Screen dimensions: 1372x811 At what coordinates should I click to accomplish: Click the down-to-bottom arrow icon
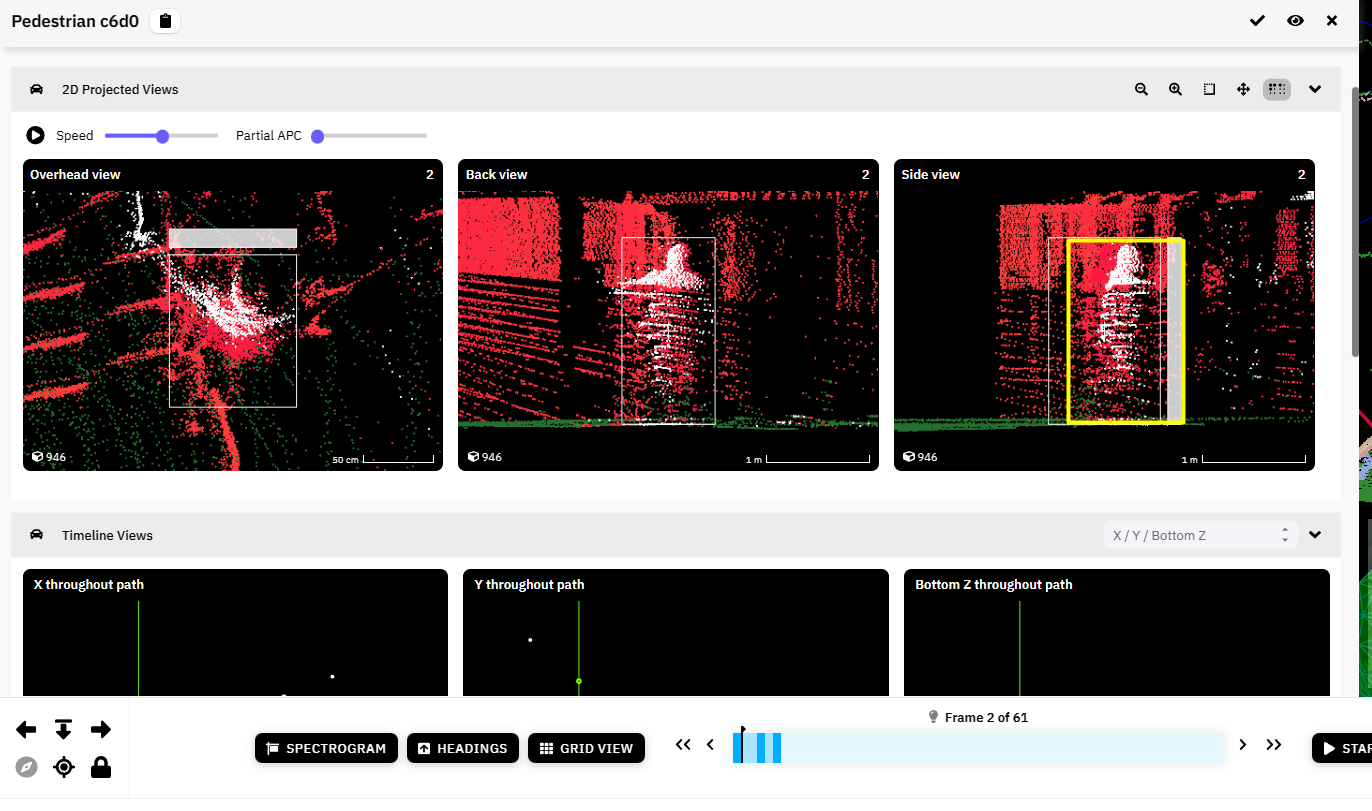tap(63, 730)
